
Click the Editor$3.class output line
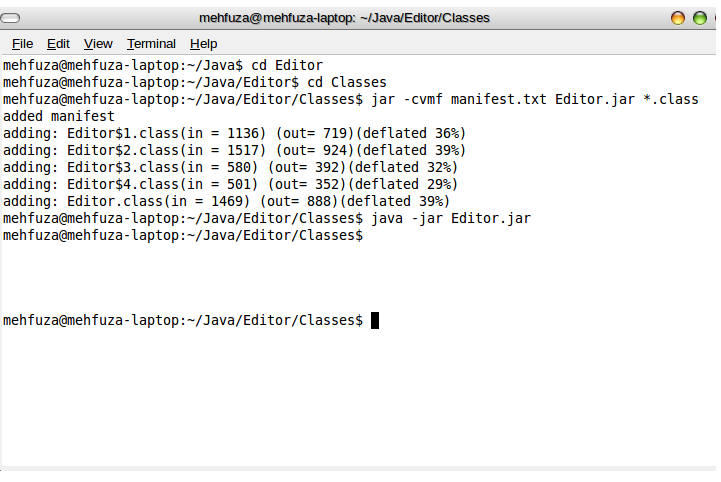230,167
